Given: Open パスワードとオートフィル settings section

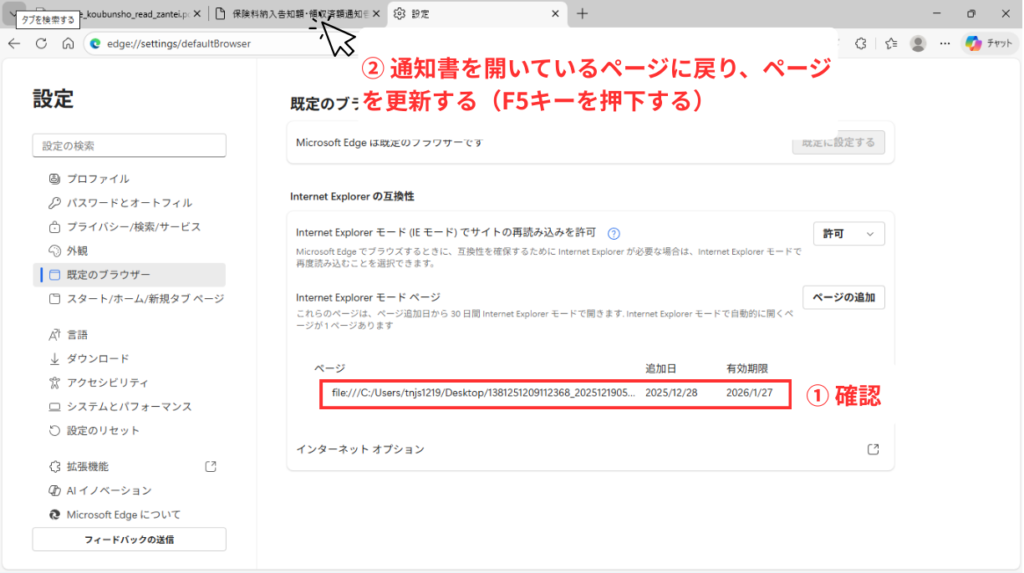Looking at the screenshot, I should point(129,203).
